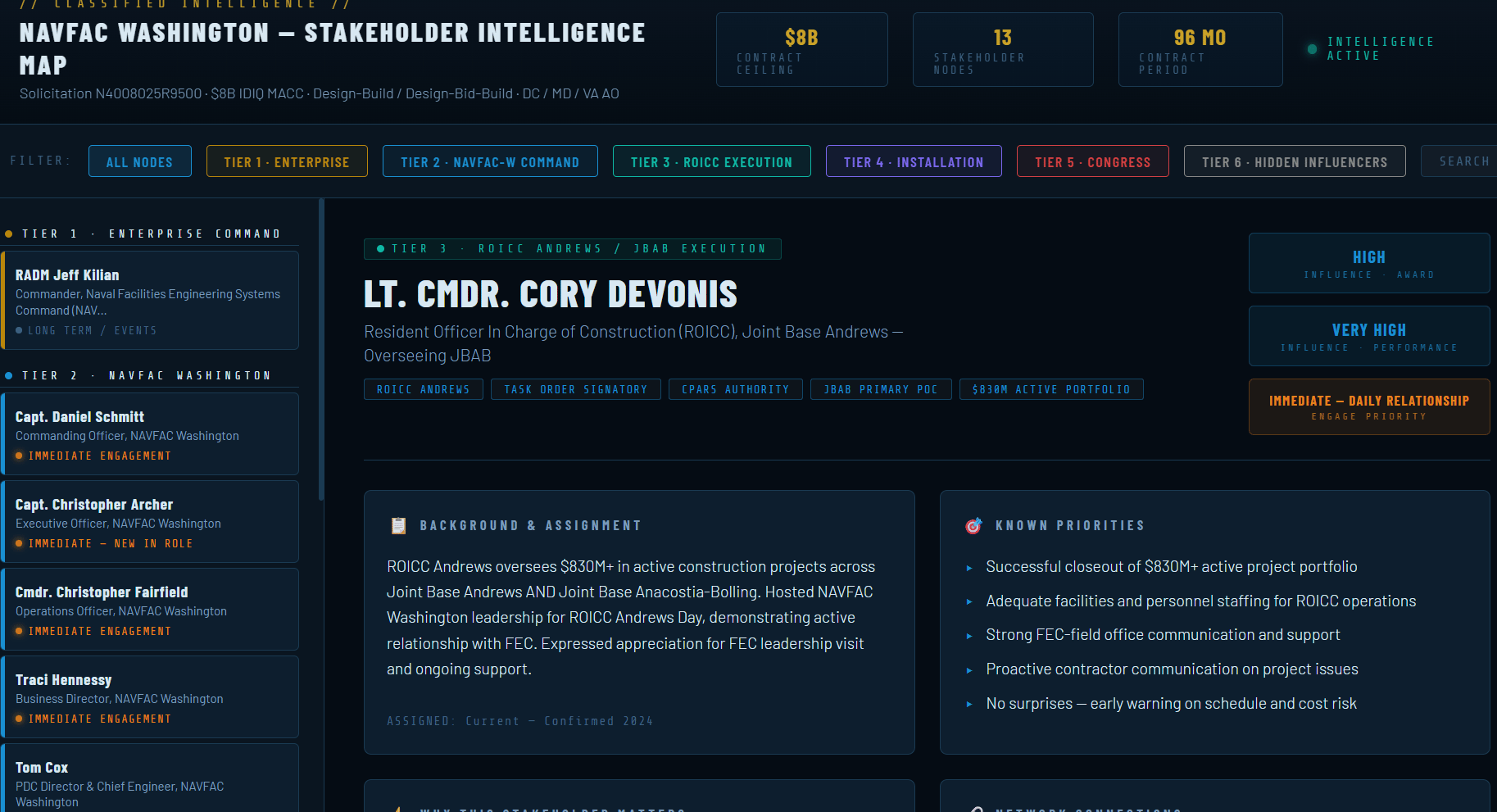Filter by Tier 6 · Hidden Influencers
This screenshot has height=812, width=1497.
point(1295,161)
